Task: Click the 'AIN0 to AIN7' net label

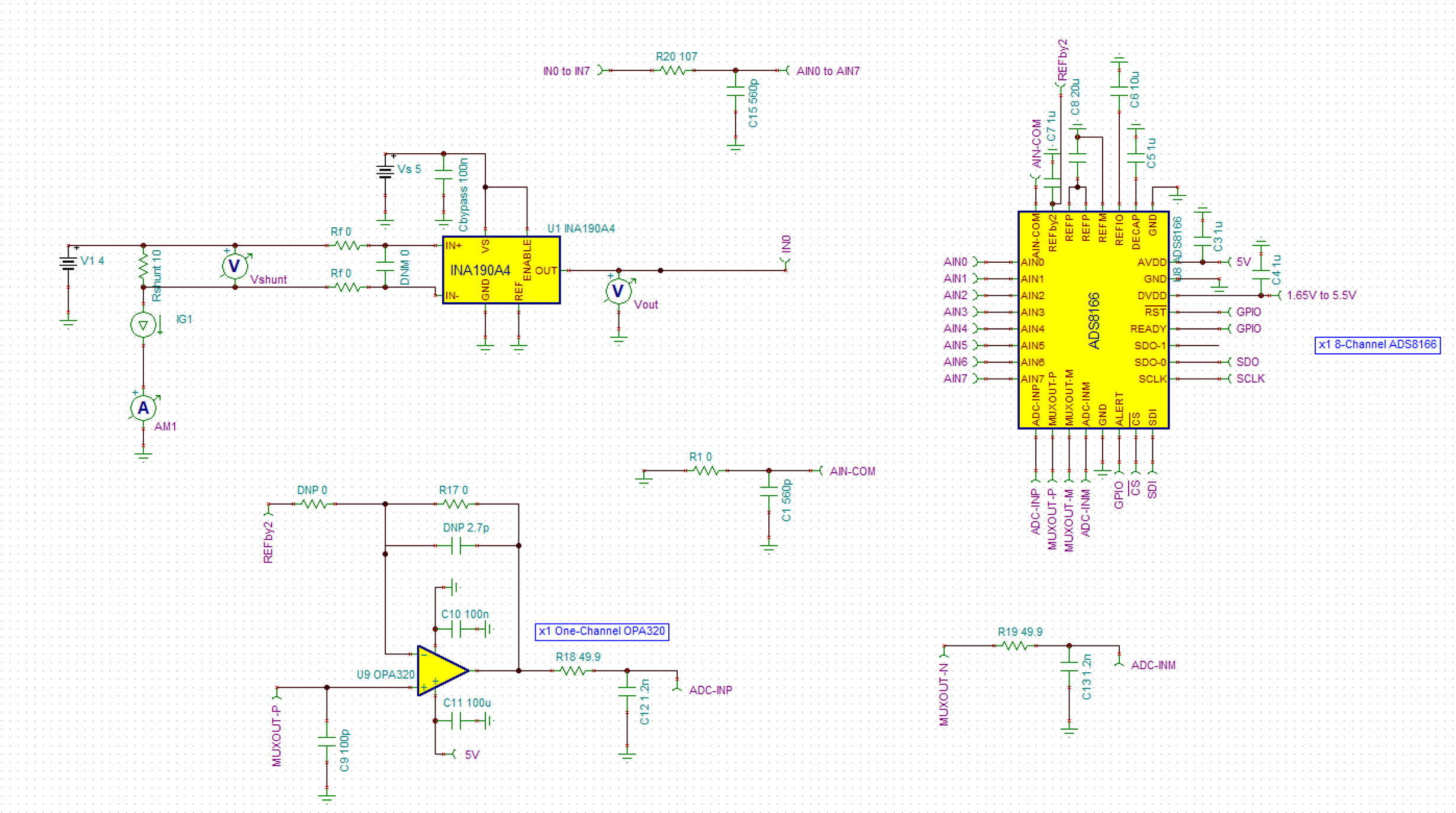Action: (x=828, y=71)
